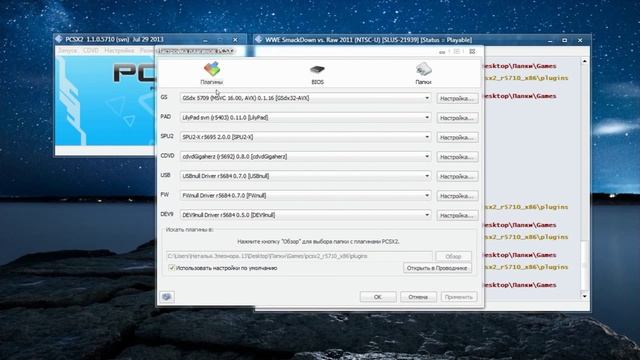Viewport: 640px width, 360px height.
Task: Close the settings dialog via its X icon
Action: point(472,51)
